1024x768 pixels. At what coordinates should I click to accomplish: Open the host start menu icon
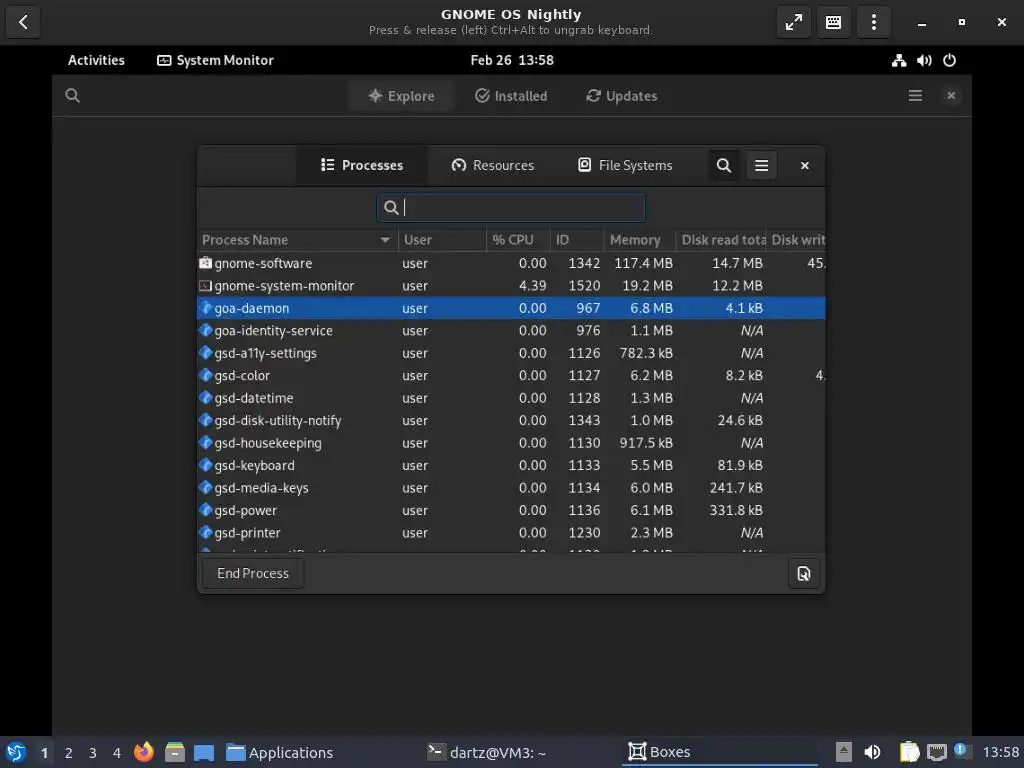[x=16, y=752]
